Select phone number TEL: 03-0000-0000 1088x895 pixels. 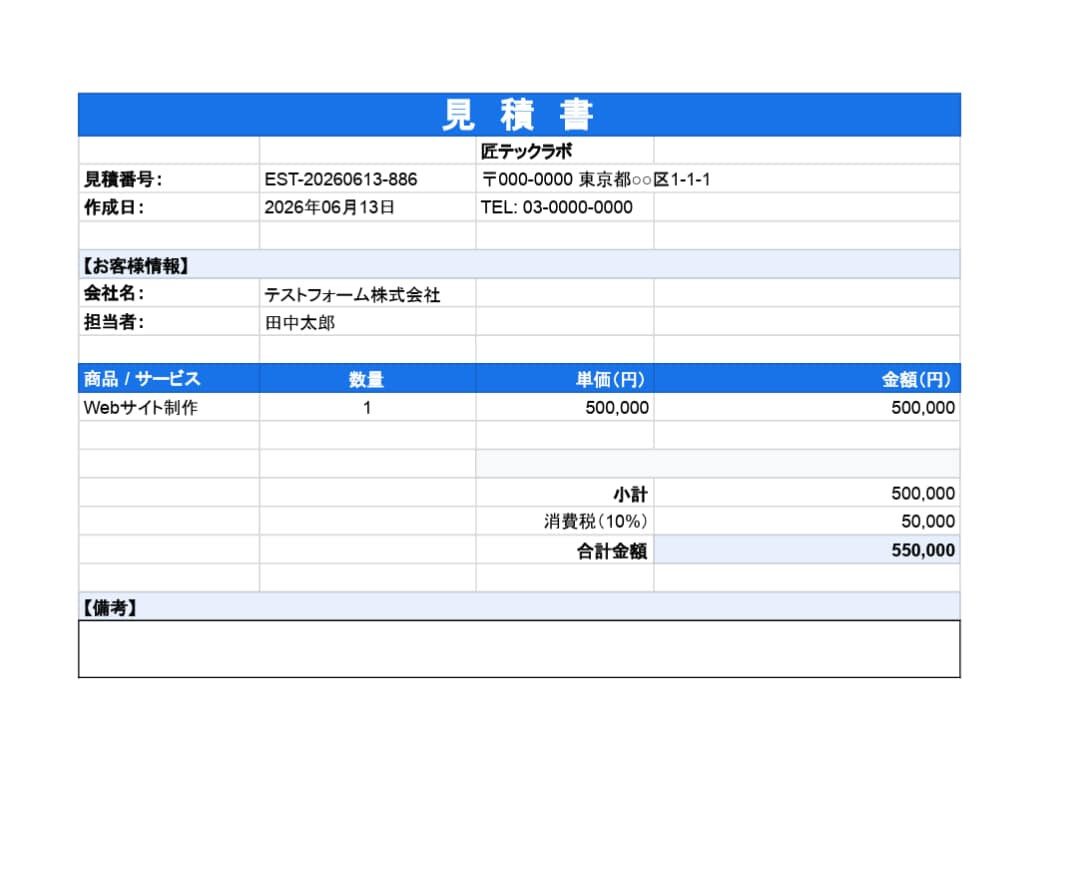(556, 207)
